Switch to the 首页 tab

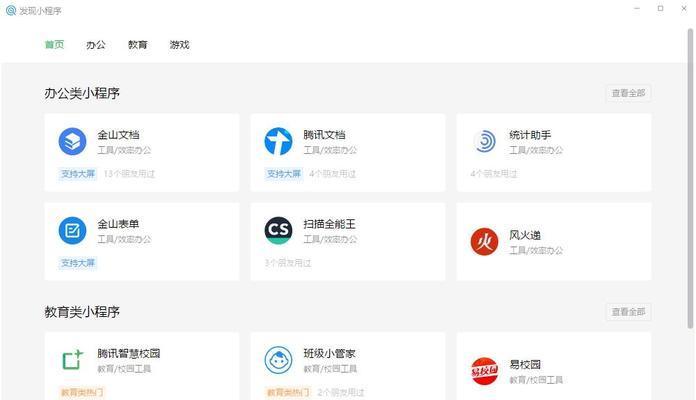(x=54, y=44)
